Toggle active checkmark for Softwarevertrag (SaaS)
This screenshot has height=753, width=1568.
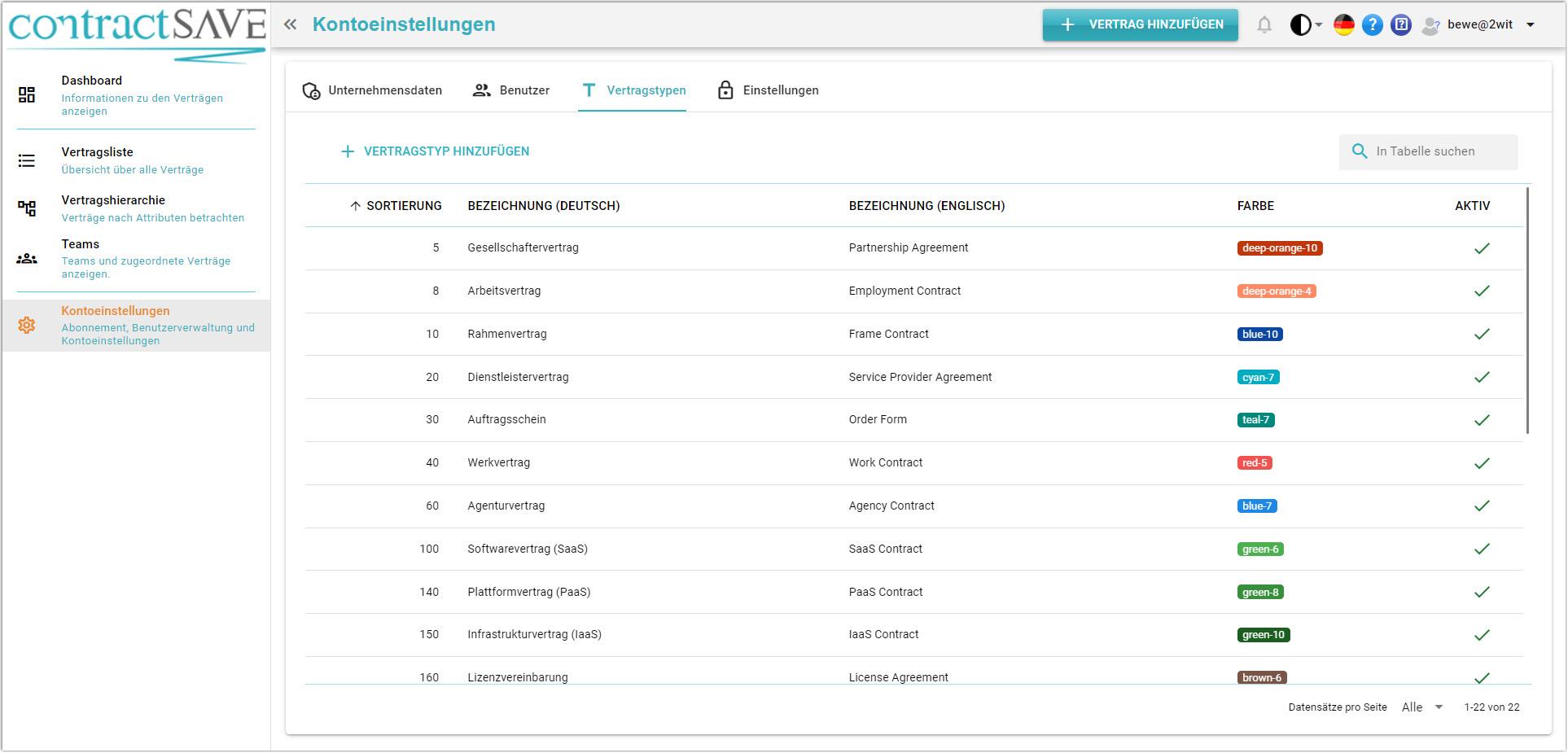1482,549
